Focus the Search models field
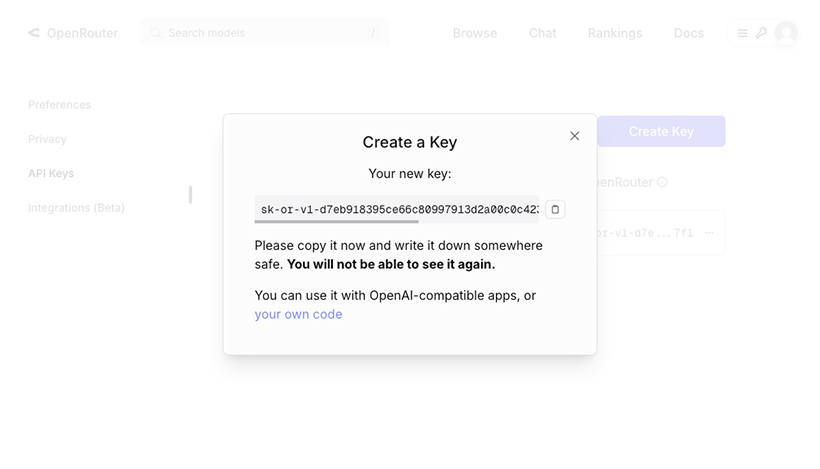820x469 pixels. point(265,33)
